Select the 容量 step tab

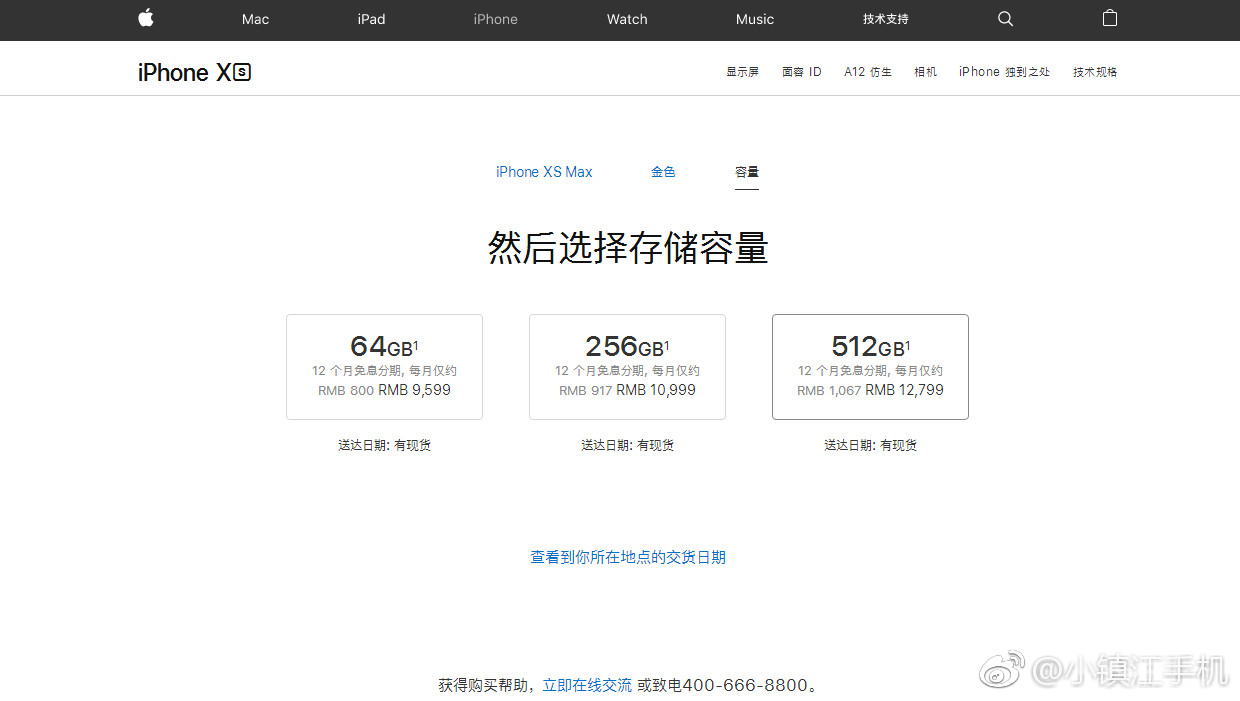tap(747, 172)
